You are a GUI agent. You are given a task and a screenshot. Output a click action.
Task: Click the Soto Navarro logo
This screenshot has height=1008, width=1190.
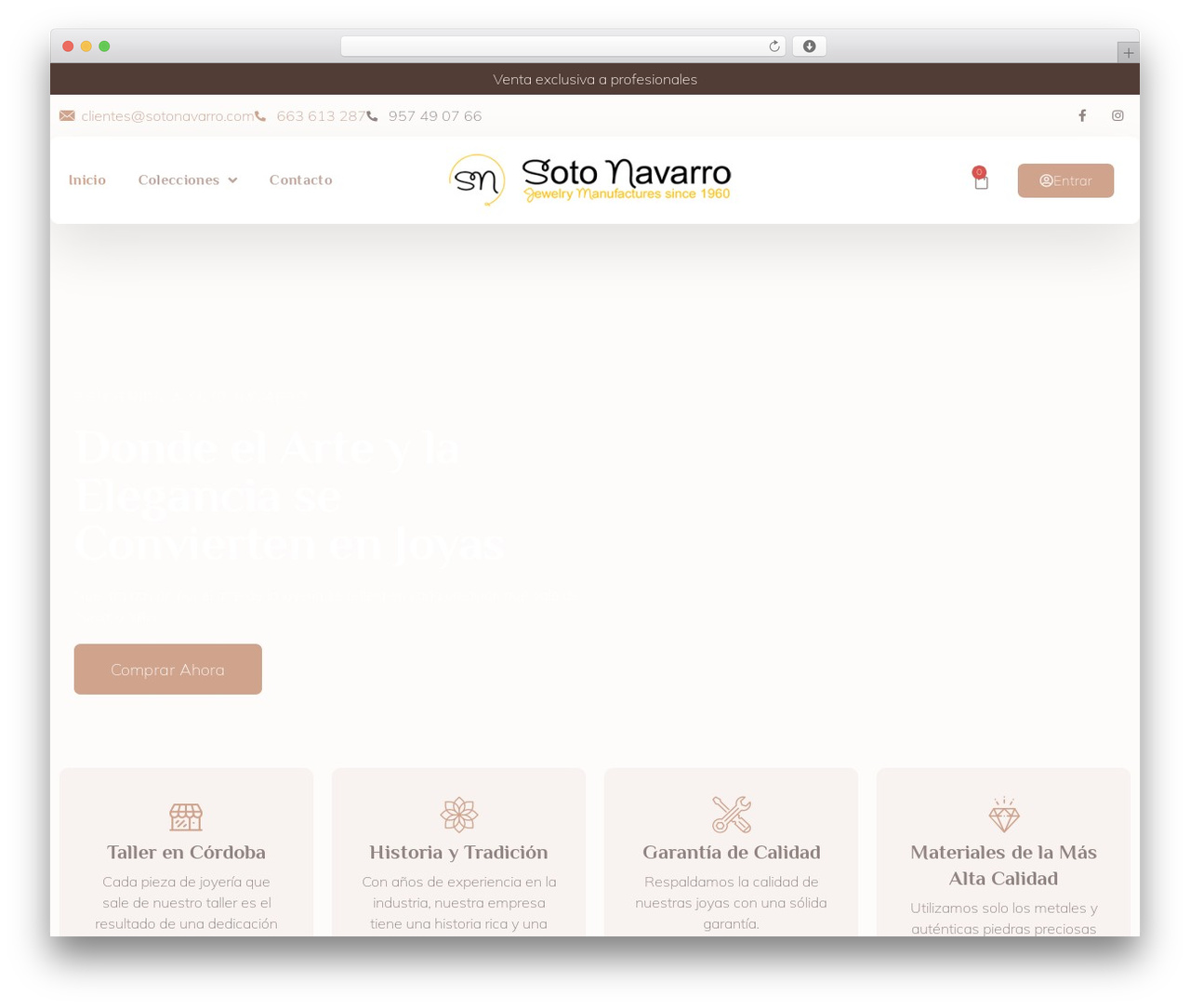pos(590,180)
